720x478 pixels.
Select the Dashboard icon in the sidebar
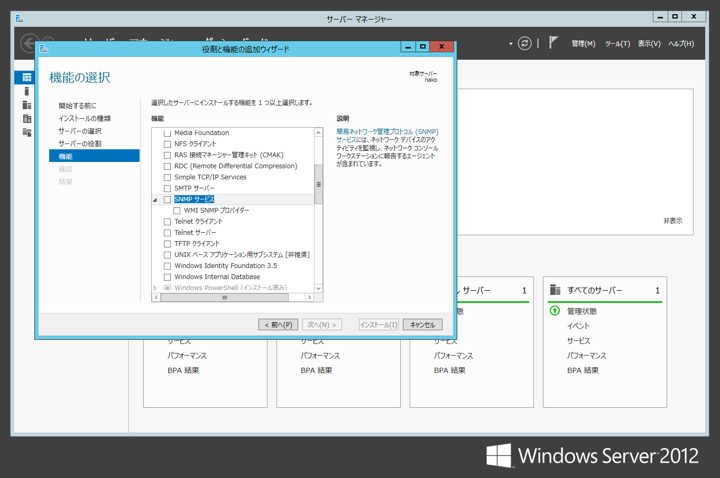pos(27,77)
